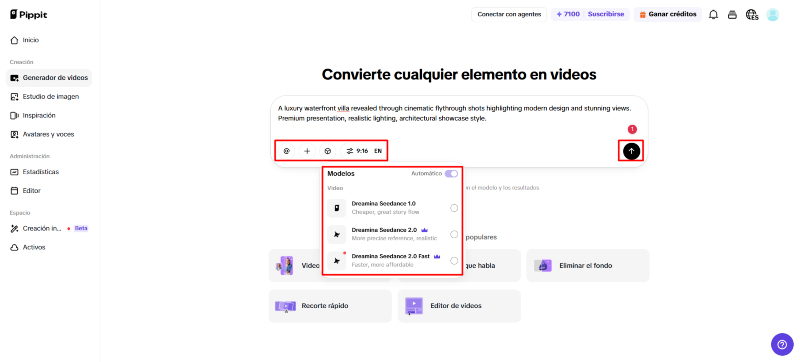
Task: Click the Dreamina Seedance 1.0 model icon
Action: click(x=337, y=208)
